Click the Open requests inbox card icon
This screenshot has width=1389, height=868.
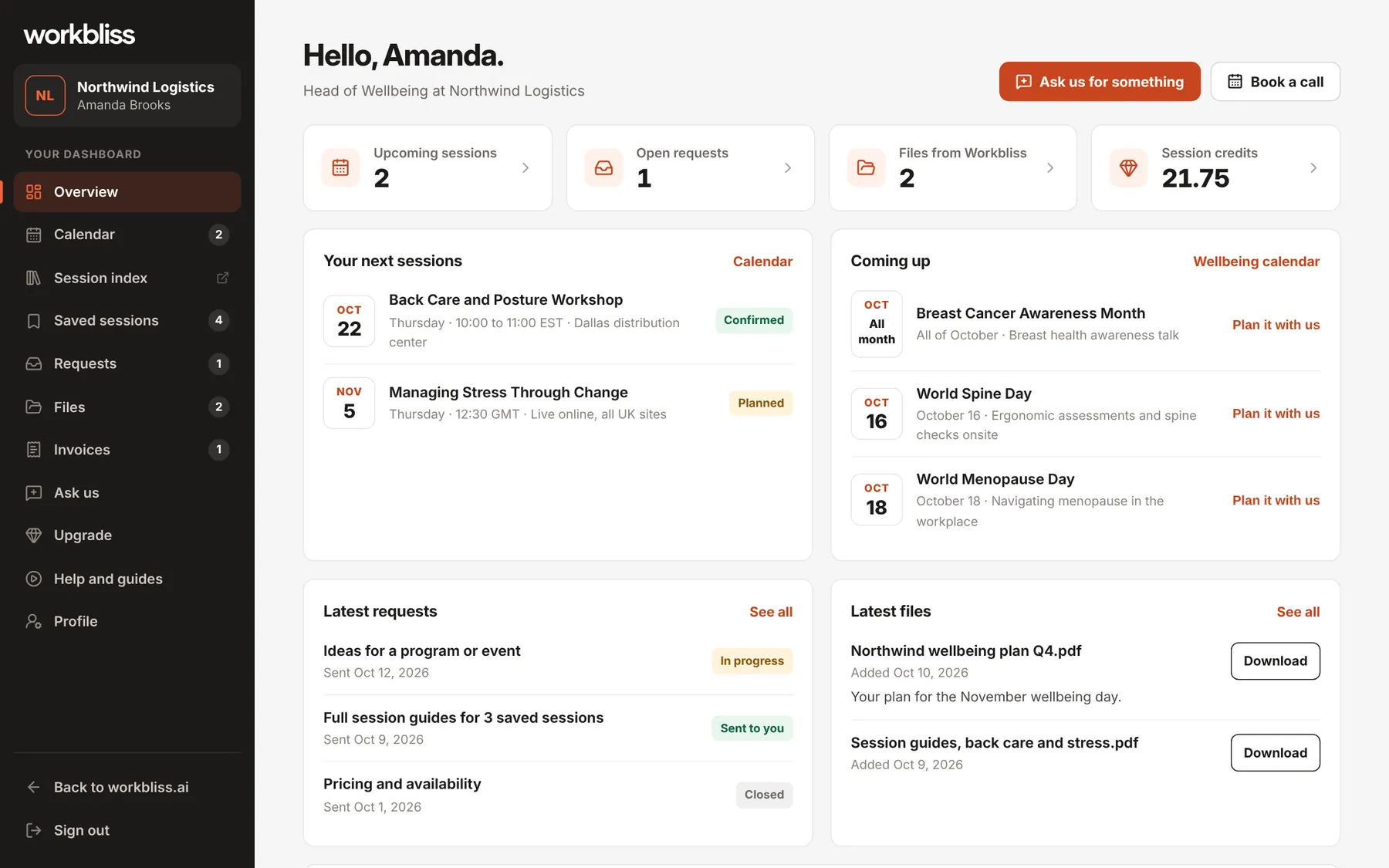click(x=603, y=167)
